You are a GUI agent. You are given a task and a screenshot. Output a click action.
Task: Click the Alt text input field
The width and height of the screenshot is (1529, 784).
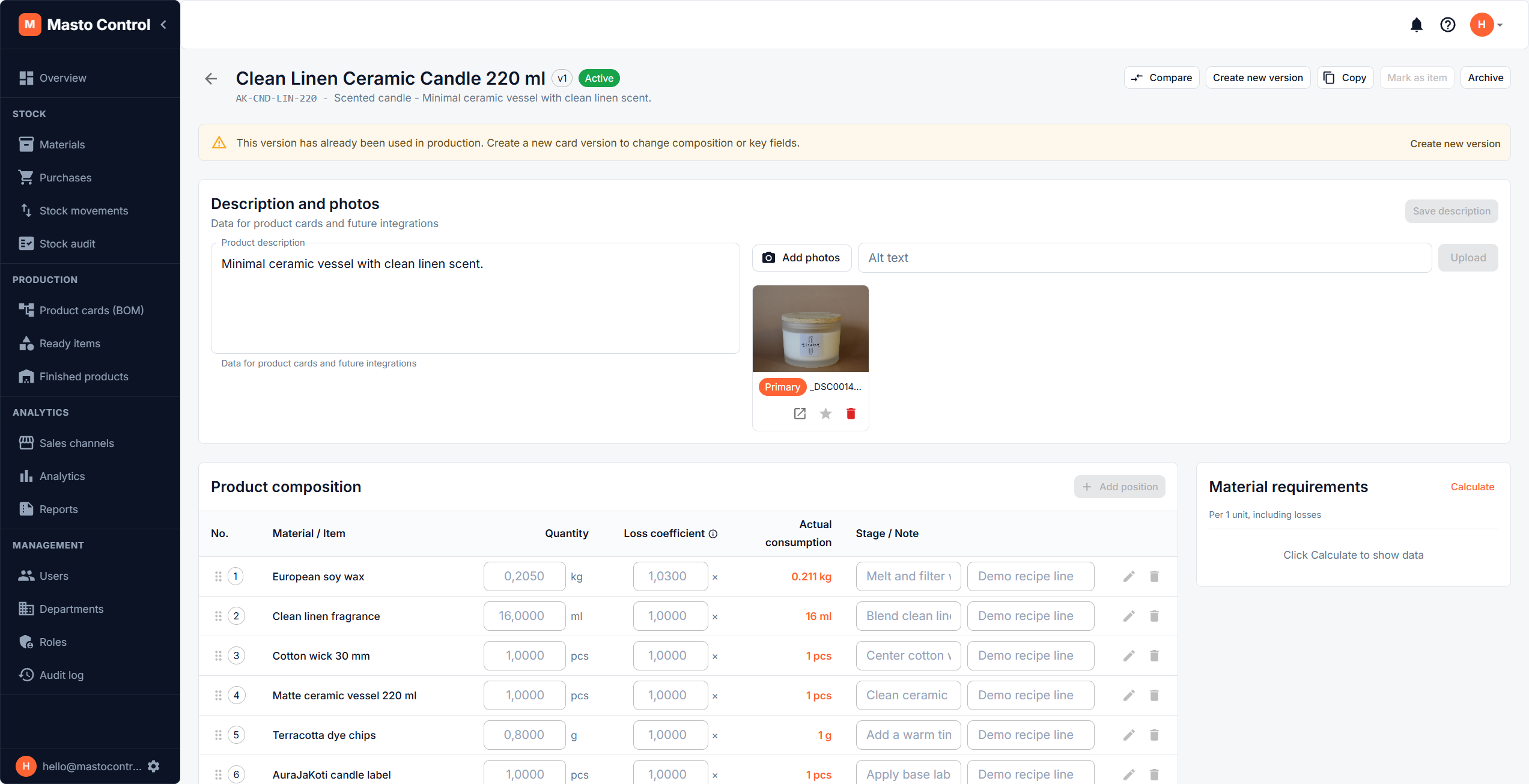tap(1144, 258)
